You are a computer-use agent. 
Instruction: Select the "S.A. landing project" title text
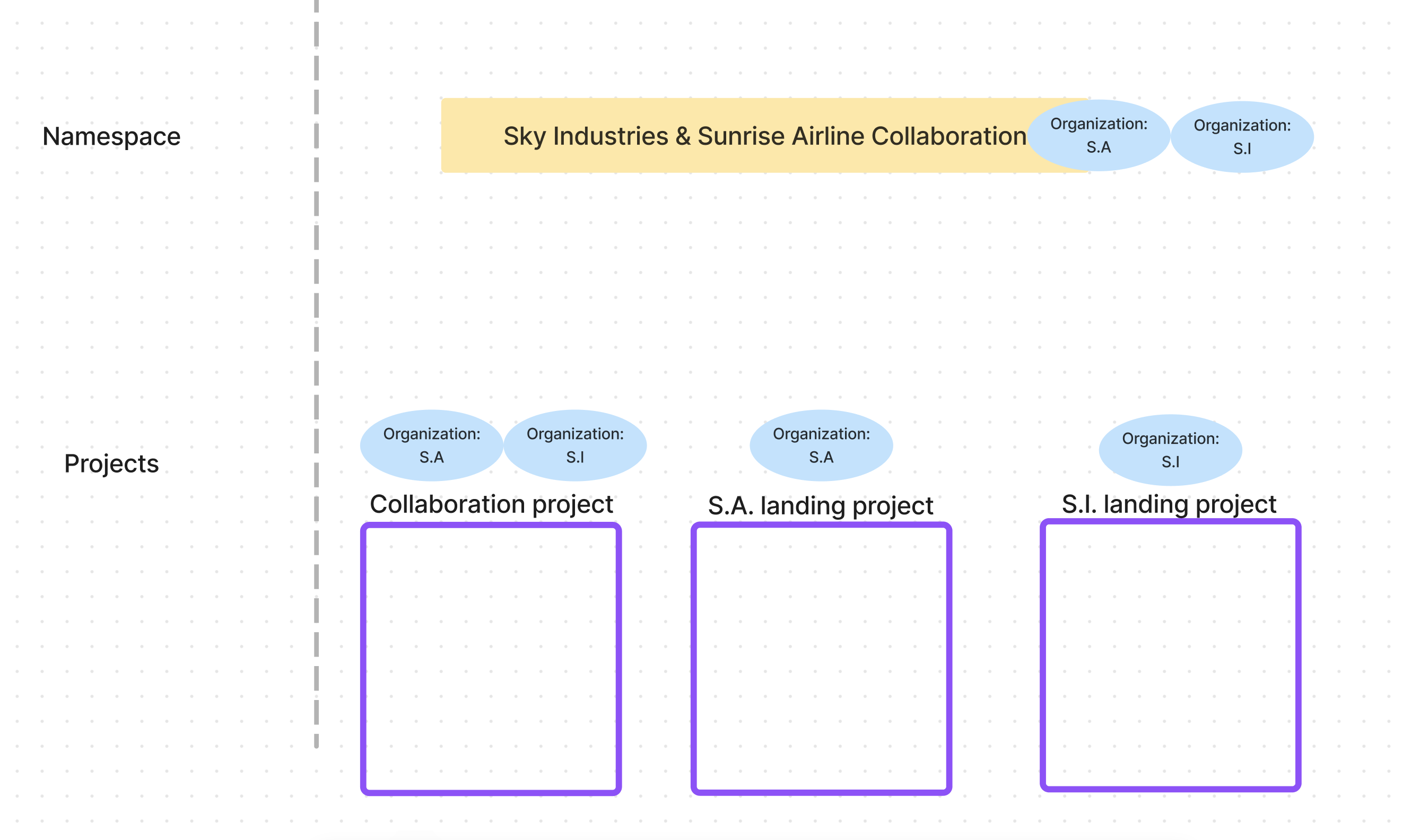(x=821, y=506)
